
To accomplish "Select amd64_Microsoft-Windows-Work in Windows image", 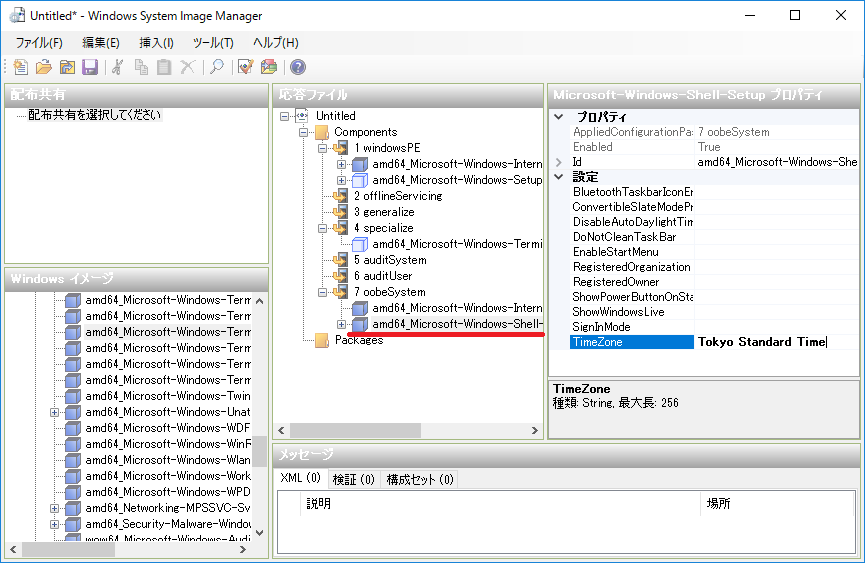I will (168, 476).
